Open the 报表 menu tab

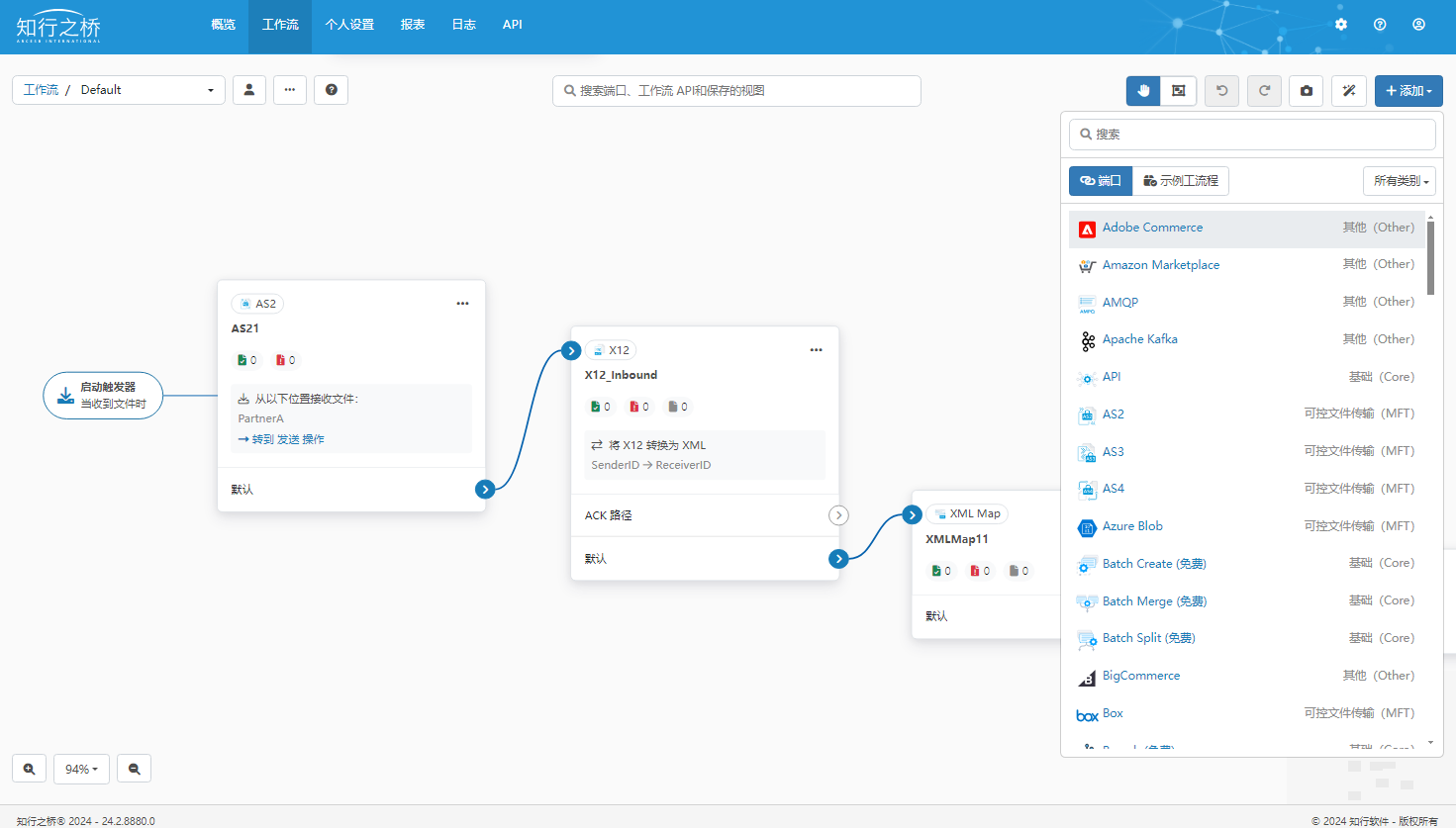413,25
